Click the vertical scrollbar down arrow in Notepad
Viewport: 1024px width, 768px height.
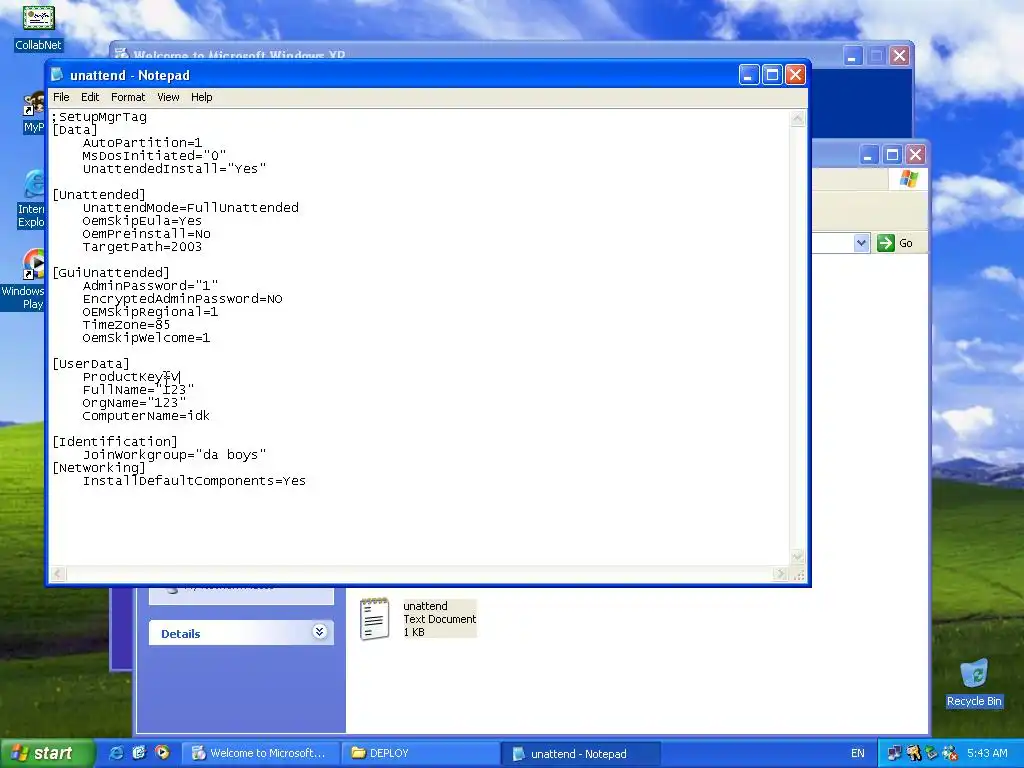coord(797,557)
